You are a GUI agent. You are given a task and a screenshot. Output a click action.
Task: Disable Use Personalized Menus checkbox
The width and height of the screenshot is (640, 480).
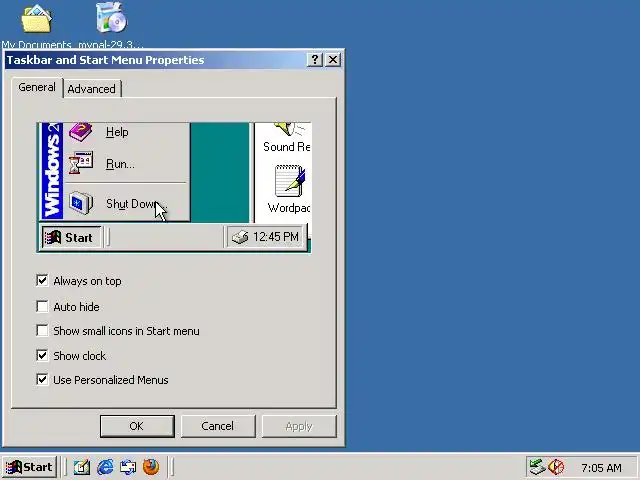[42, 380]
